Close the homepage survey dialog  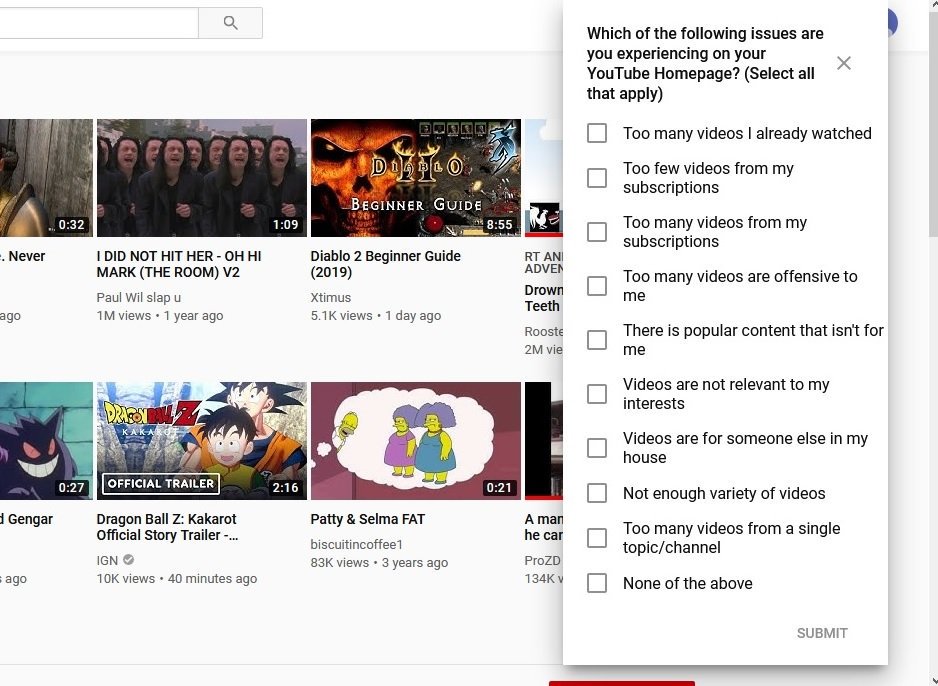click(843, 63)
